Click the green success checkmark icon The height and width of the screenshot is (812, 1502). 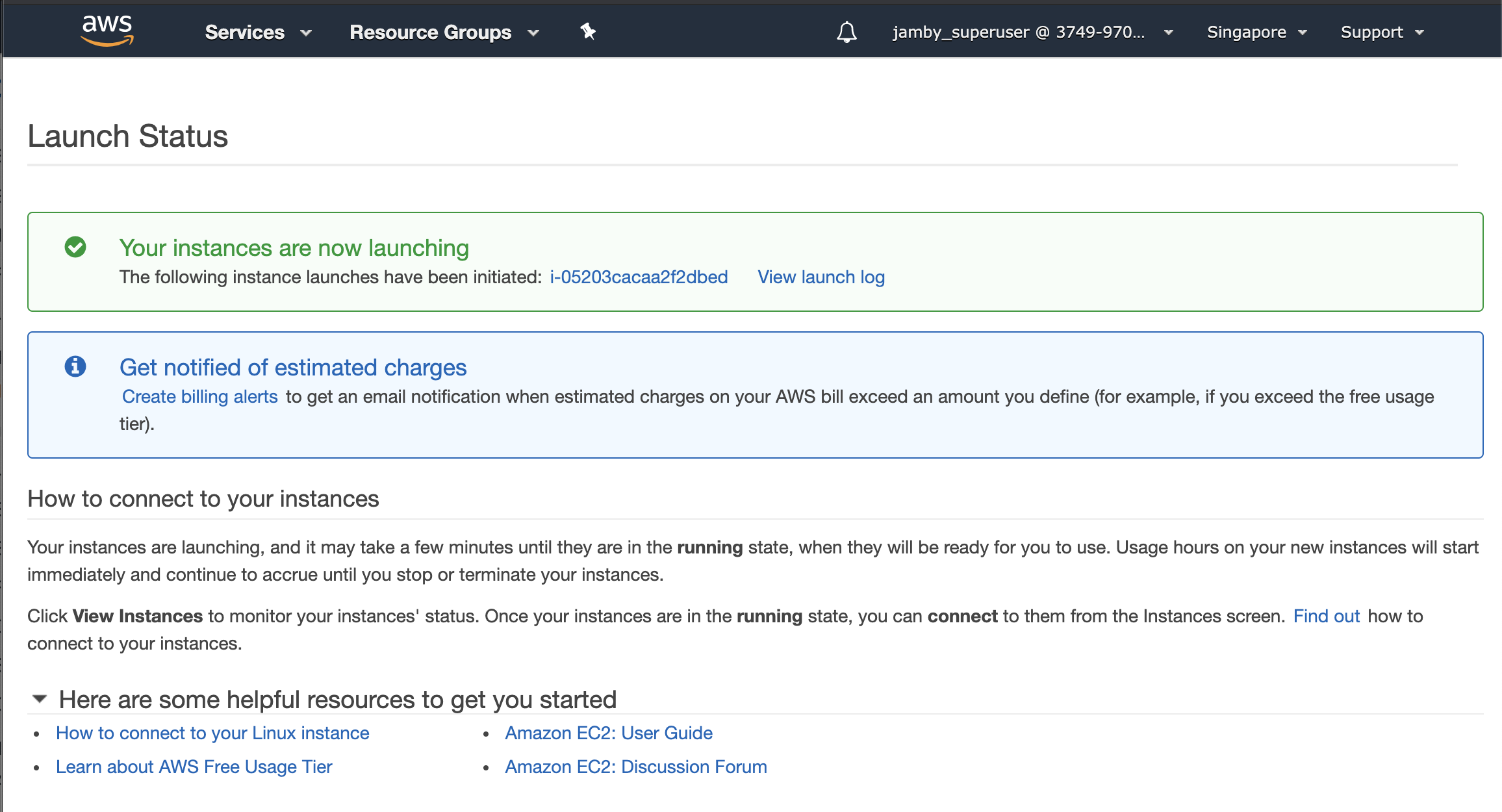pos(75,247)
